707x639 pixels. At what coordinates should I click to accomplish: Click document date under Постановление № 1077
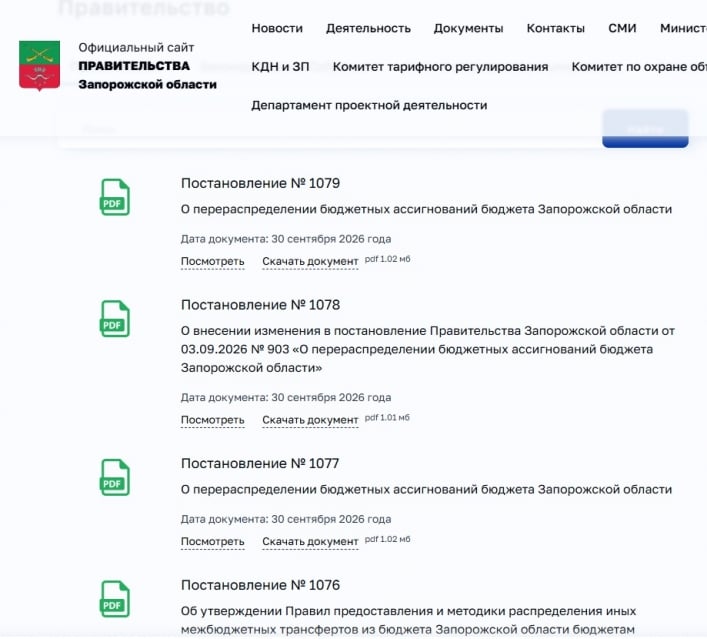tap(286, 519)
